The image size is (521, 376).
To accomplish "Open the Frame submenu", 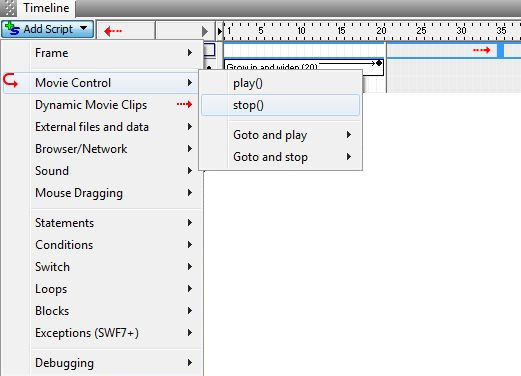I will (x=103, y=53).
